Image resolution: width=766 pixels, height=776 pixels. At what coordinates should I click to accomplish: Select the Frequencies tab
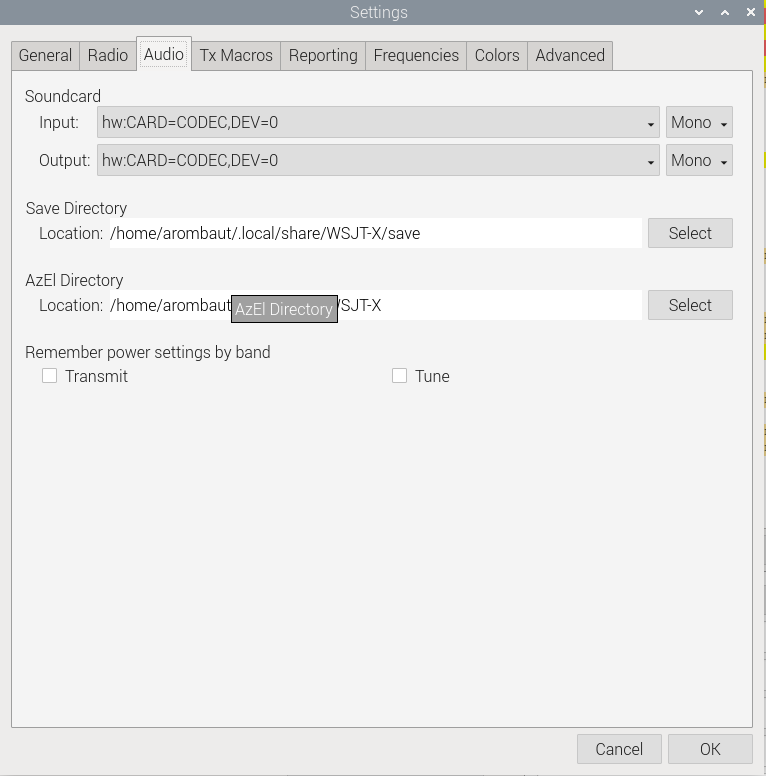point(416,55)
